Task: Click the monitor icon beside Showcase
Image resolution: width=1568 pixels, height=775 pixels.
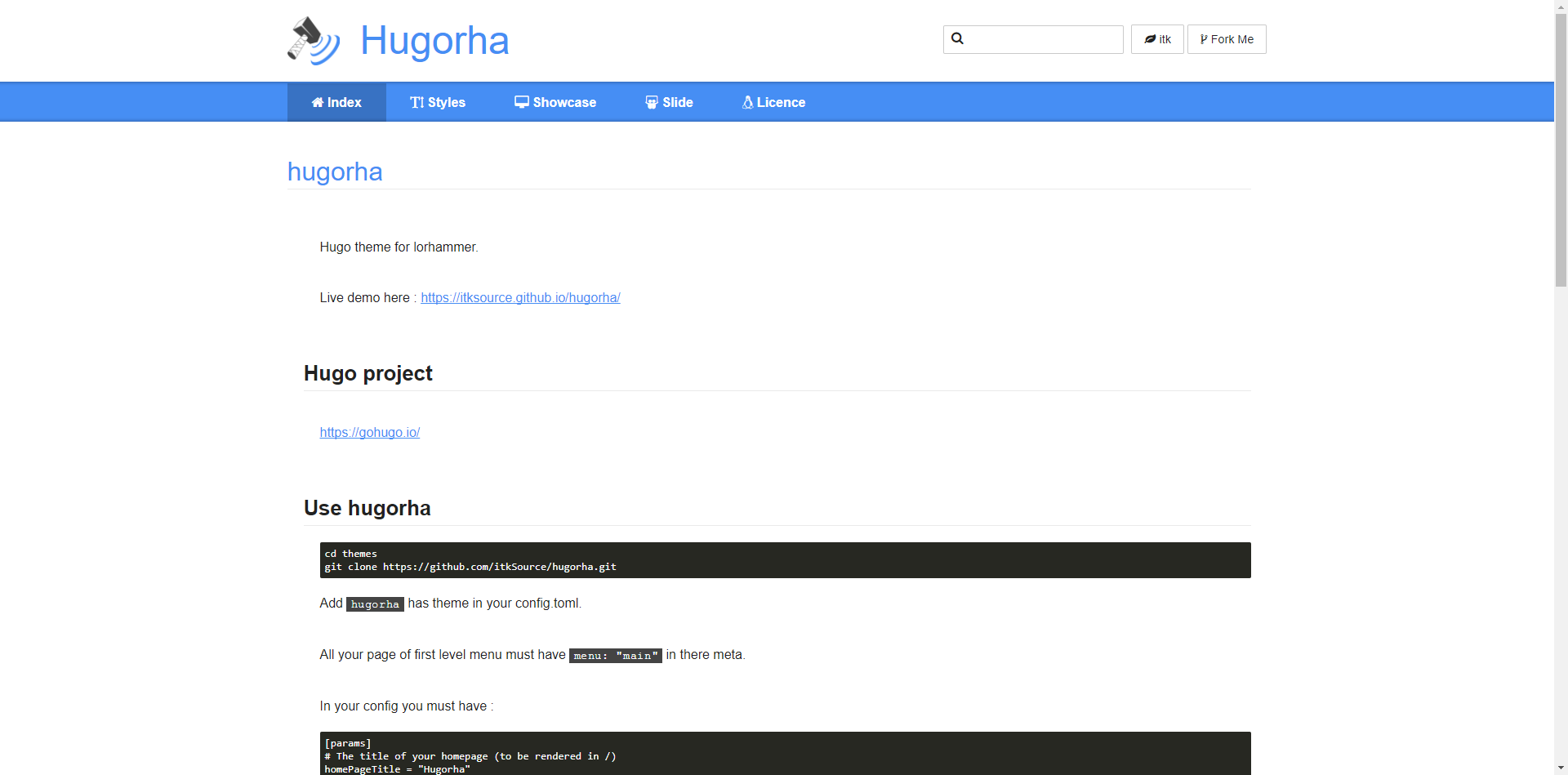Action: (522, 102)
